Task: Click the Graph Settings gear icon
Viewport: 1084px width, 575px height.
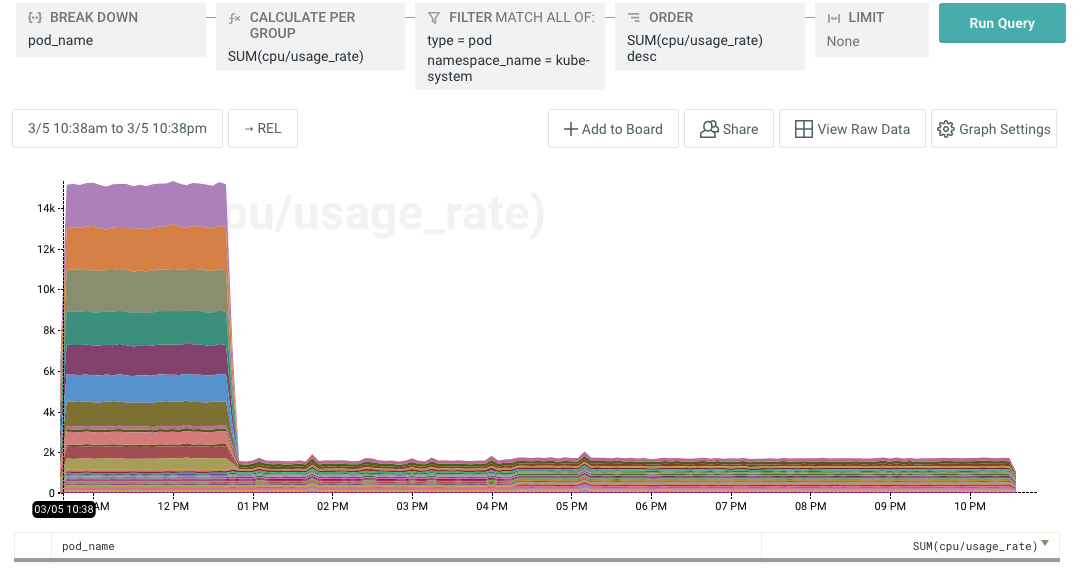Action: tap(945, 129)
